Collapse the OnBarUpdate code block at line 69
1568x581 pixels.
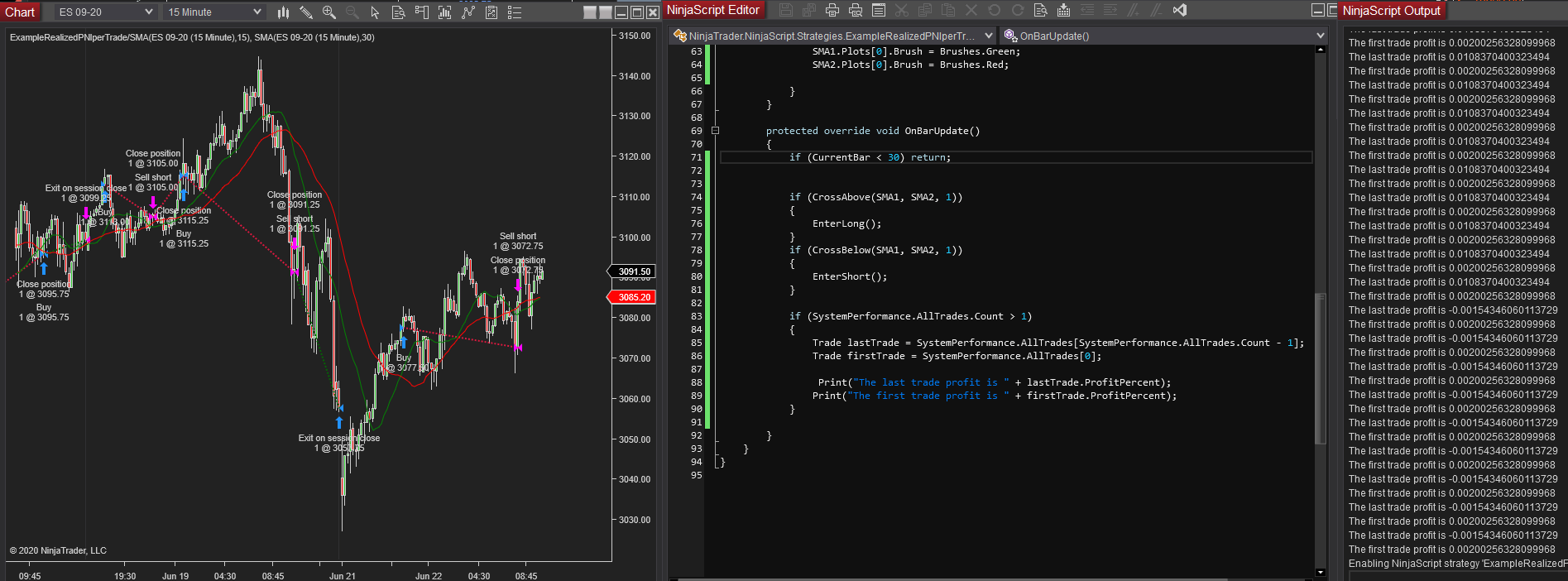tap(715, 131)
